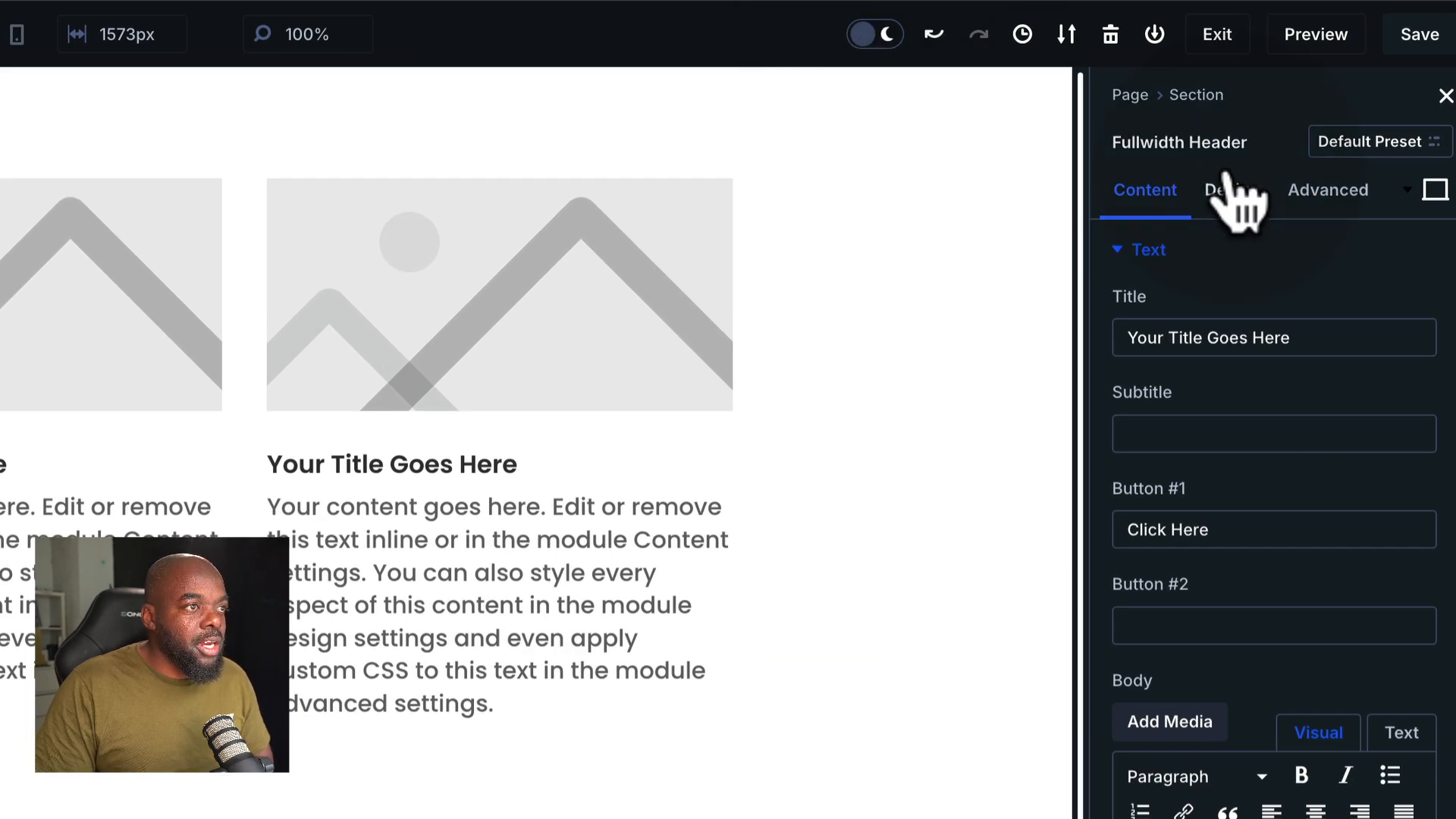Viewport: 1456px width, 819px height.
Task: Toggle italic formatting in body editor
Action: (x=1345, y=775)
